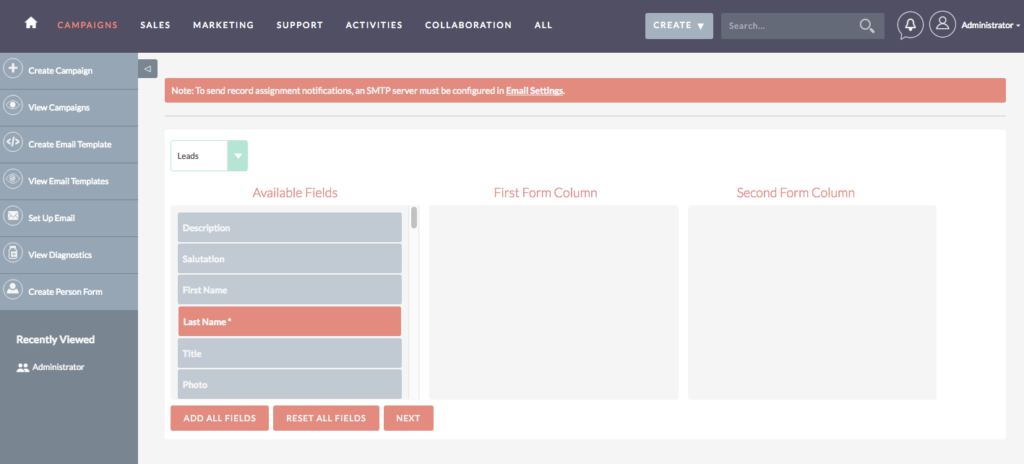This screenshot has height=464, width=1024.
Task: Click the Create Person Form icon
Action: tap(13, 290)
